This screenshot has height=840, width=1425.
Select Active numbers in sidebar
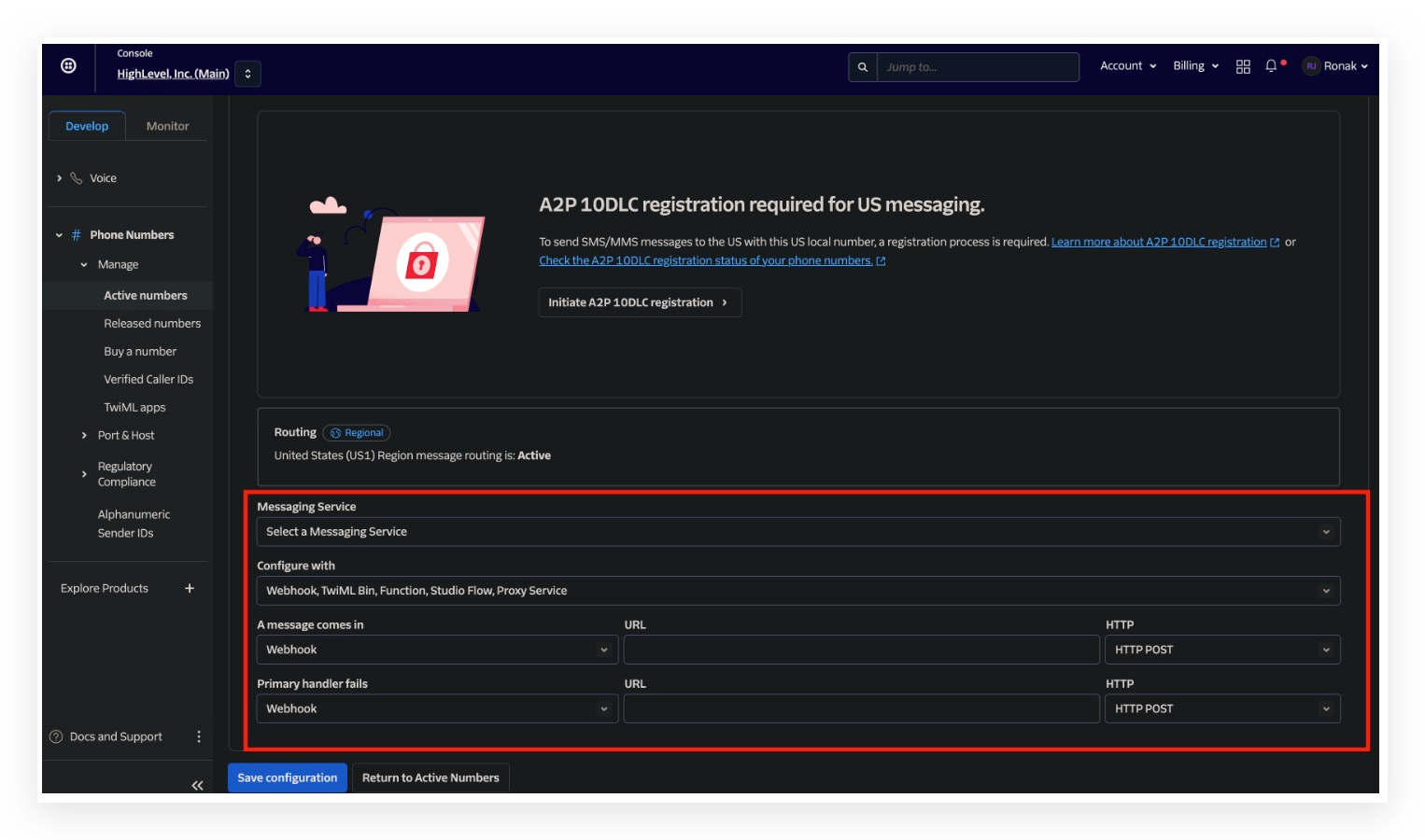[145, 296]
